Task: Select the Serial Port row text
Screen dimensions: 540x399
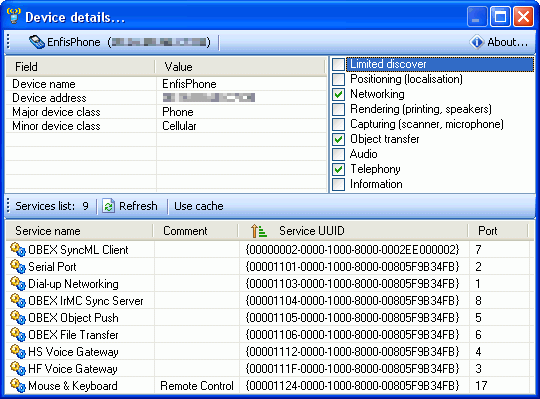Action: (x=52, y=267)
